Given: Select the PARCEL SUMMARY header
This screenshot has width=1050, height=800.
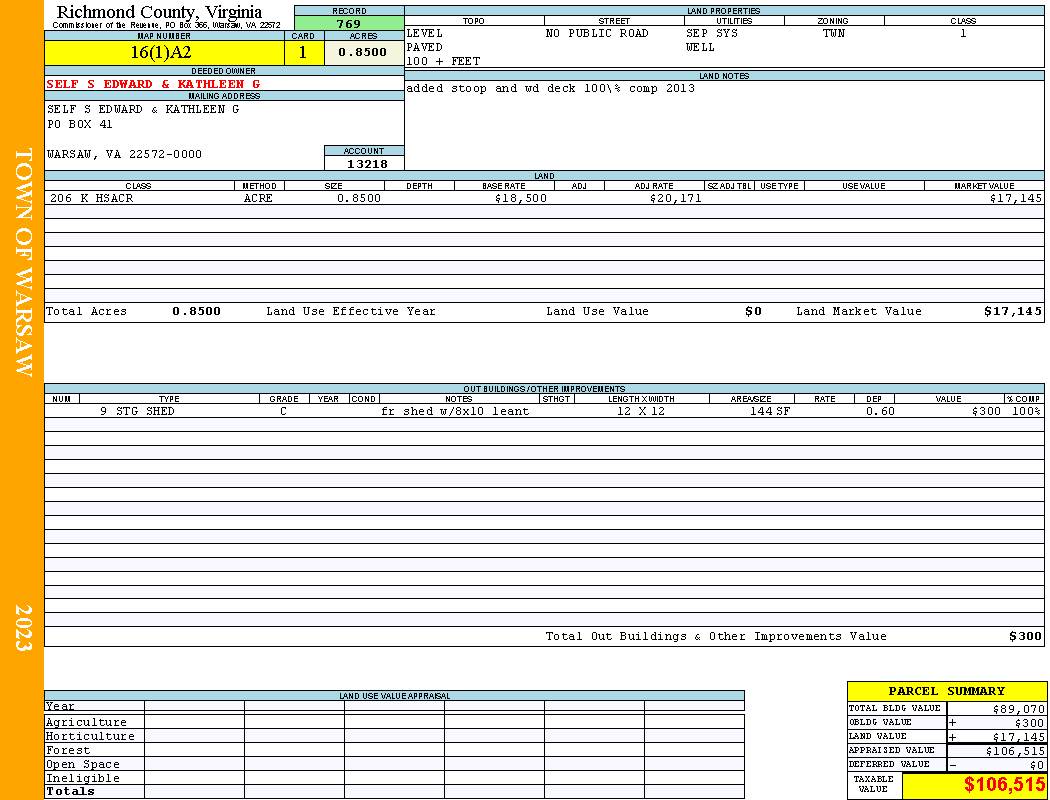Looking at the screenshot, I should point(946,691).
